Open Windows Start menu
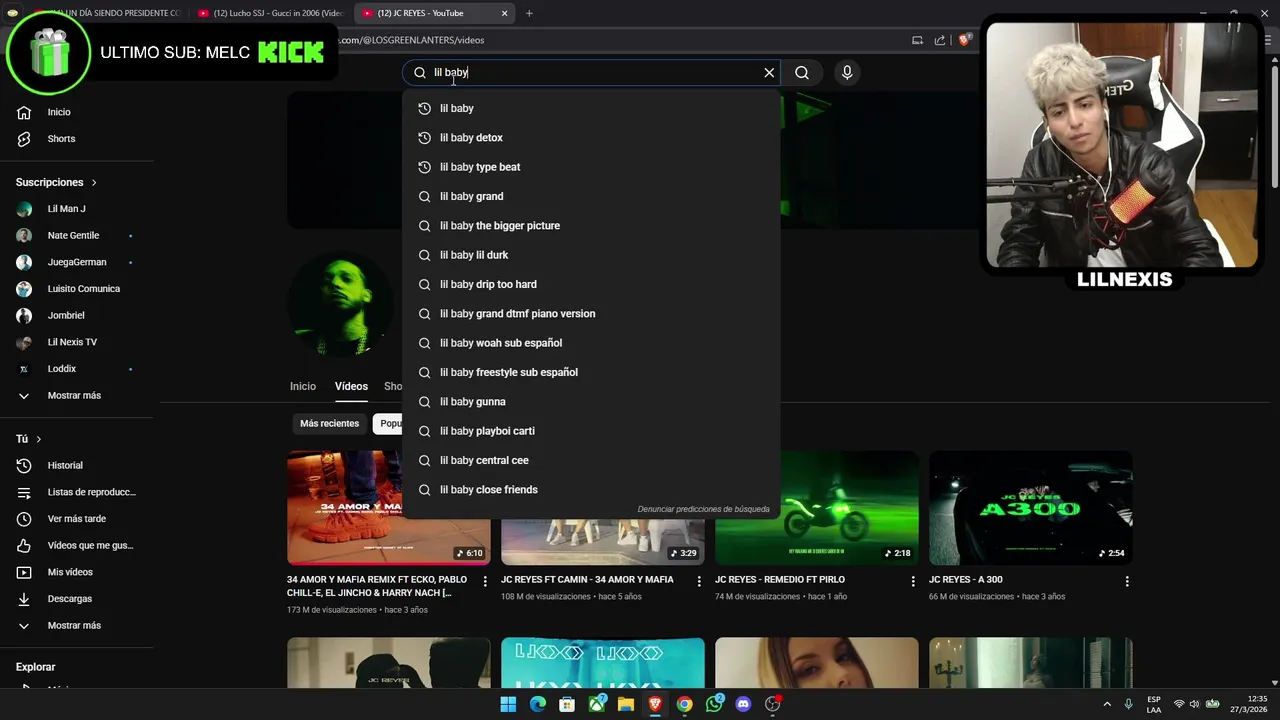 click(x=508, y=704)
